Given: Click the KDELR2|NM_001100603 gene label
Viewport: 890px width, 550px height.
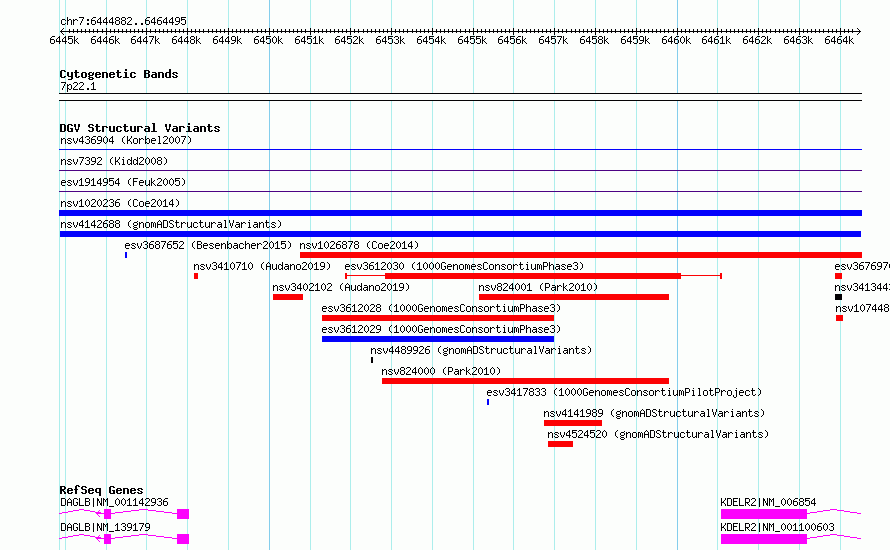Looking at the screenshot, I should [x=777, y=527].
